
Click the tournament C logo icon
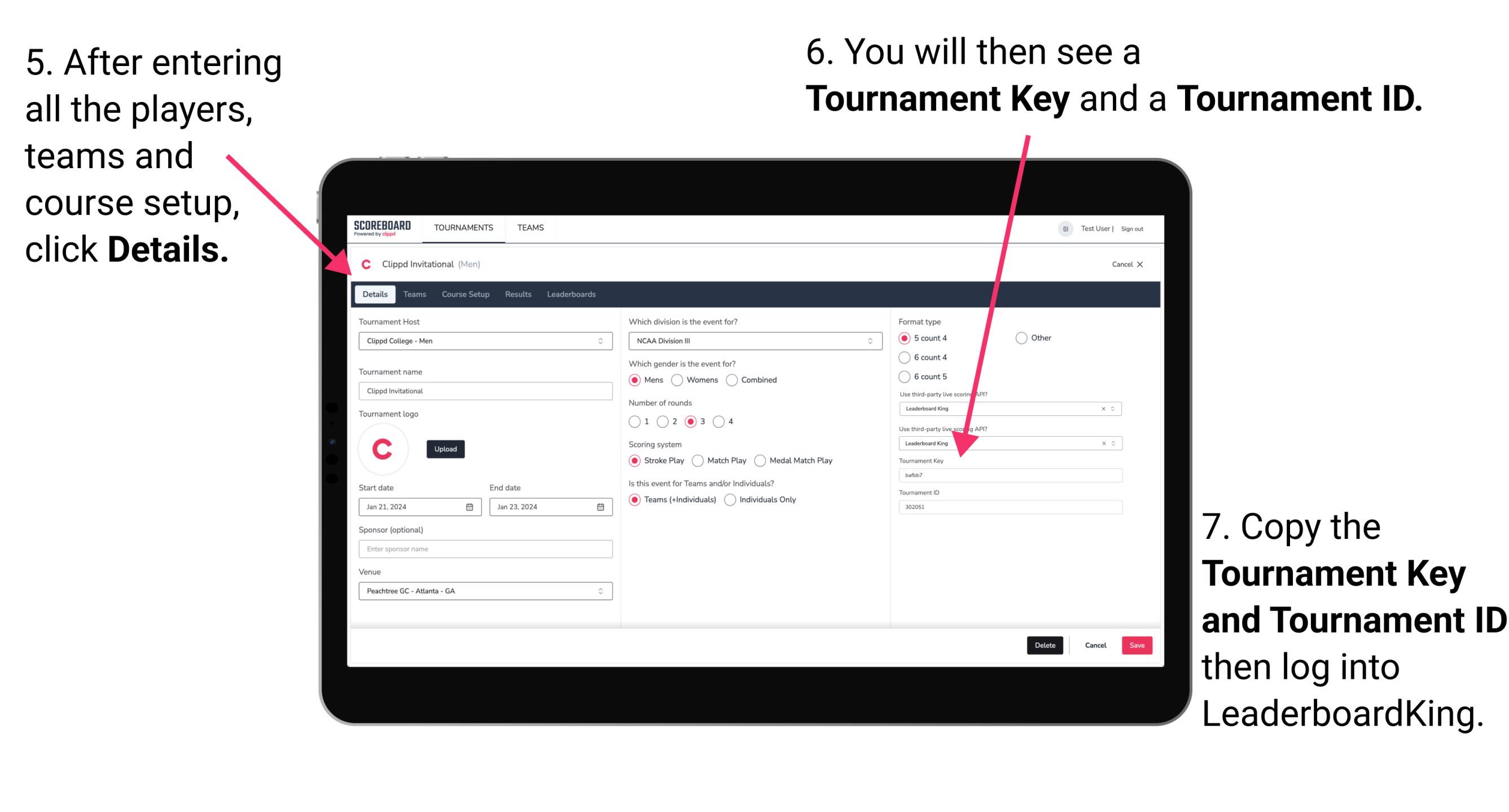click(x=386, y=449)
